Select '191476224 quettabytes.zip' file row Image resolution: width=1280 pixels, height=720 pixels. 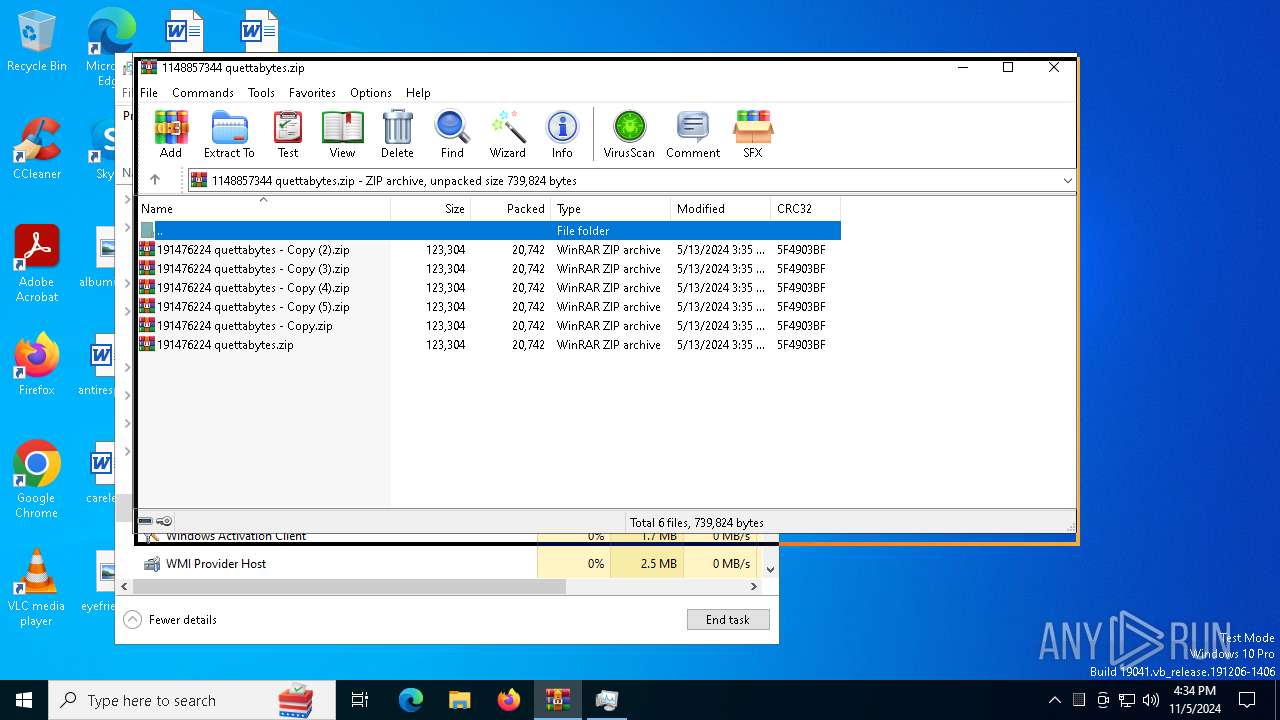click(489, 345)
